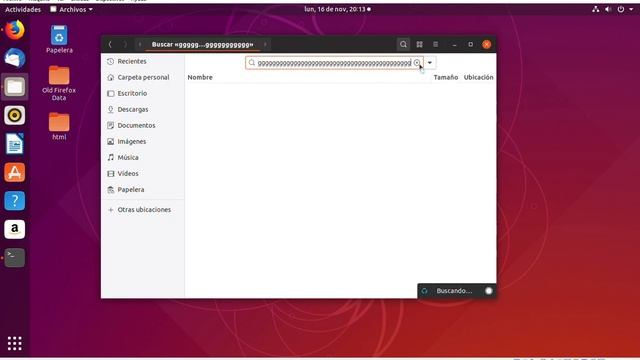Toggle the search button in Files toolbar
640x360 pixels.
[x=403, y=44]
